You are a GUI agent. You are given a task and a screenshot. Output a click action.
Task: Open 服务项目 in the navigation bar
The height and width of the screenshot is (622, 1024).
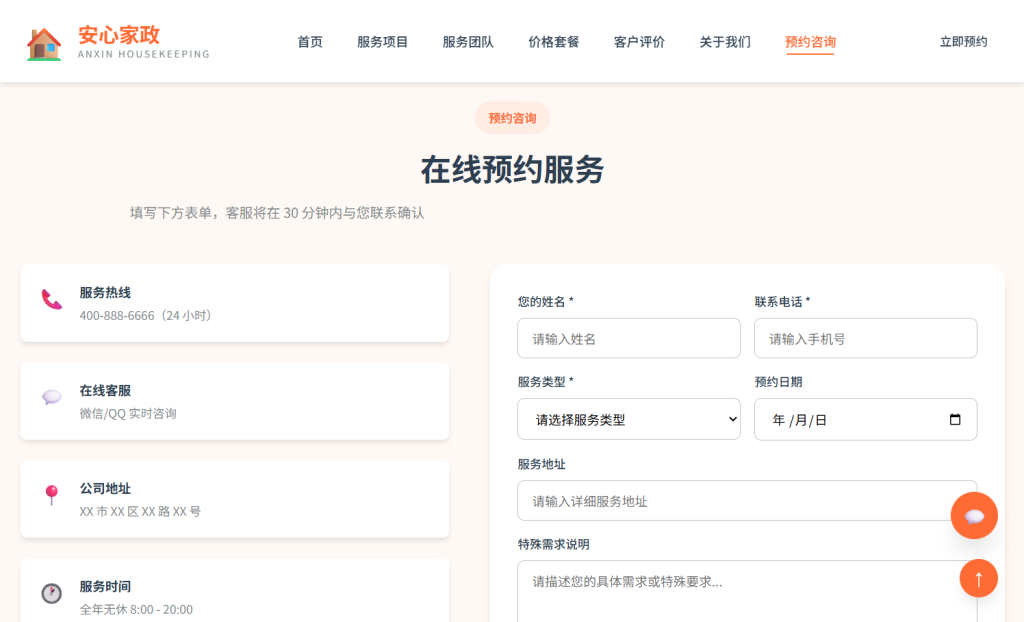click(x=383, y=42)
